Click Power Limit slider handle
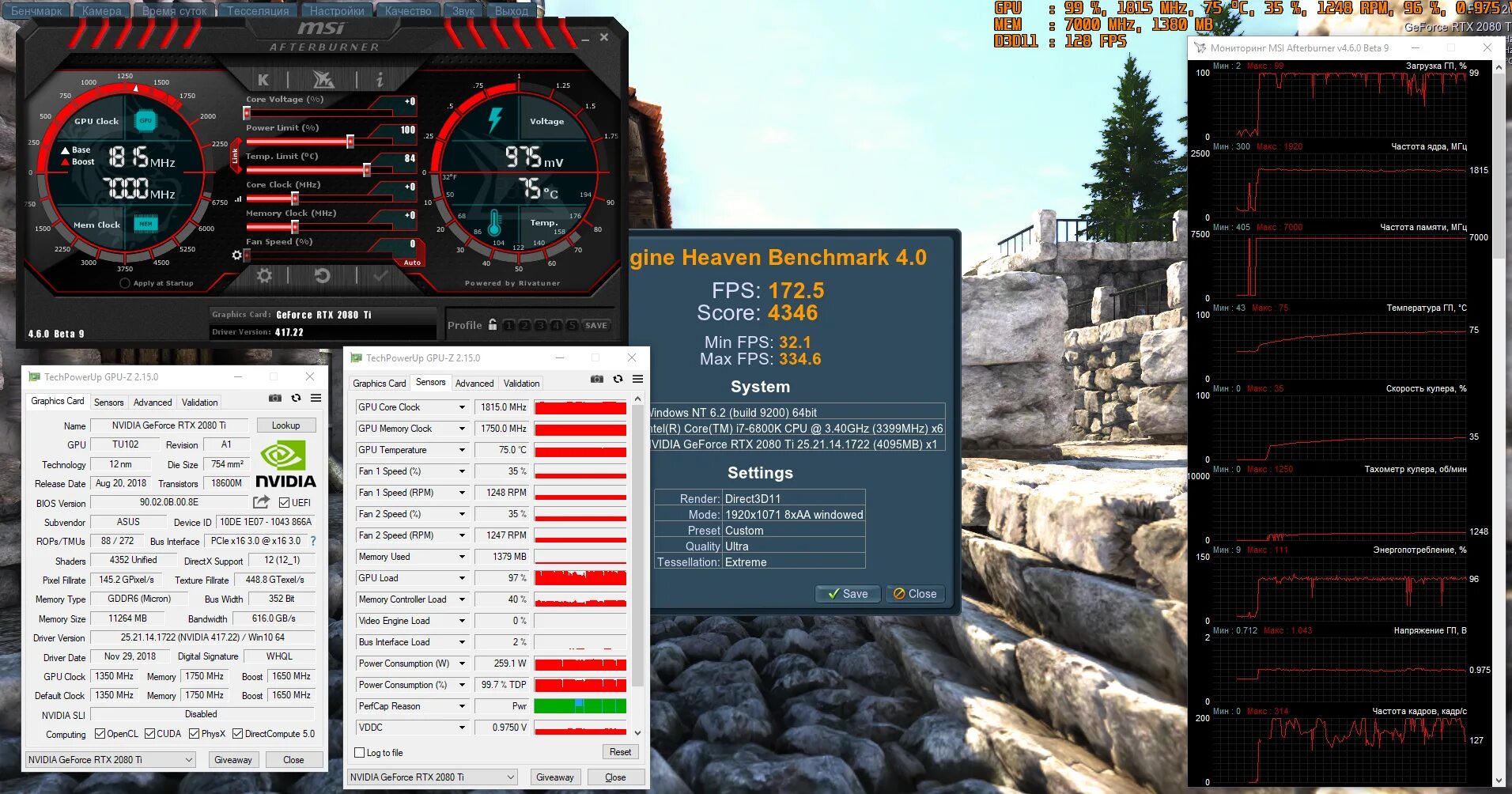The width and height of the screenshot is (1512, 794). coord(350,142)
